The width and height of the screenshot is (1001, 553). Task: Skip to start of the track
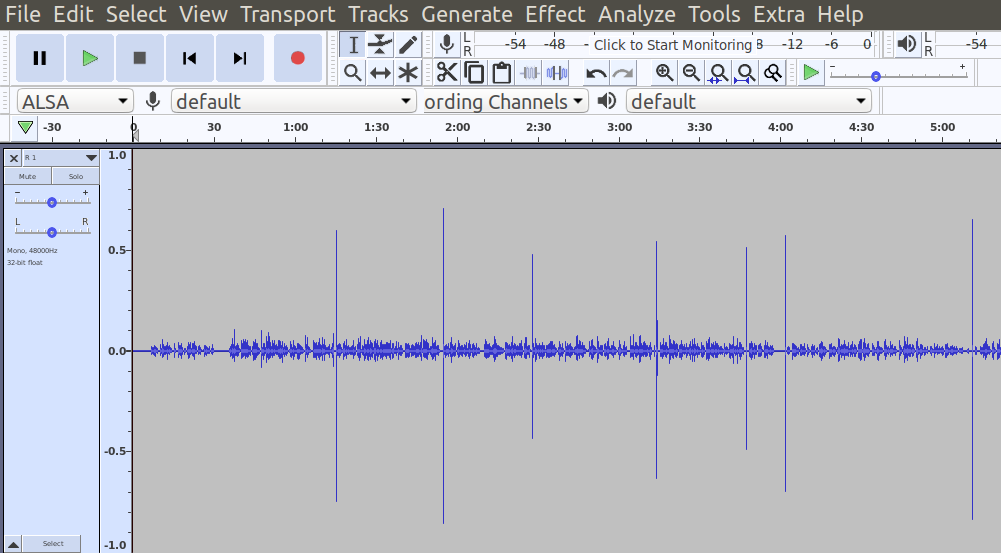(x=190, y=58)
